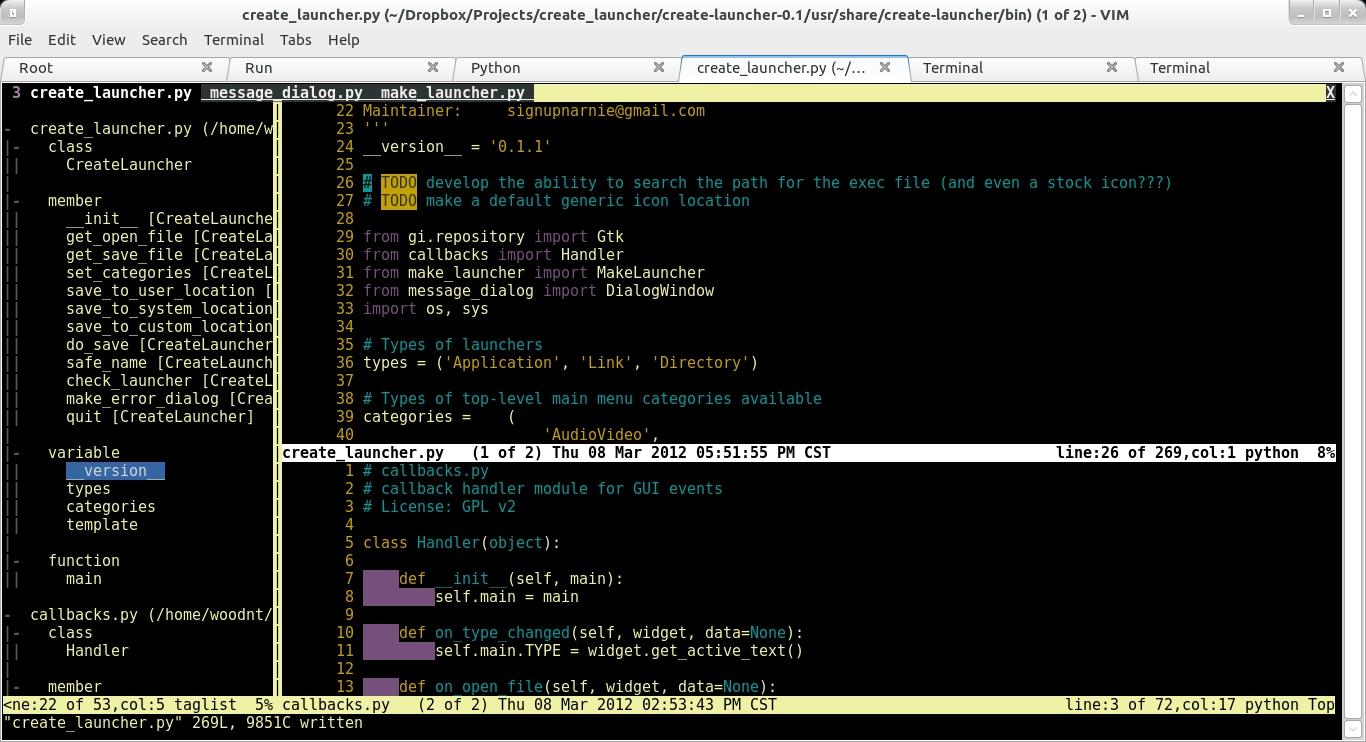Jump to the save_to_custom_location tag
The height and width of the screenshot is (742, 1366).
pos(169,326)
